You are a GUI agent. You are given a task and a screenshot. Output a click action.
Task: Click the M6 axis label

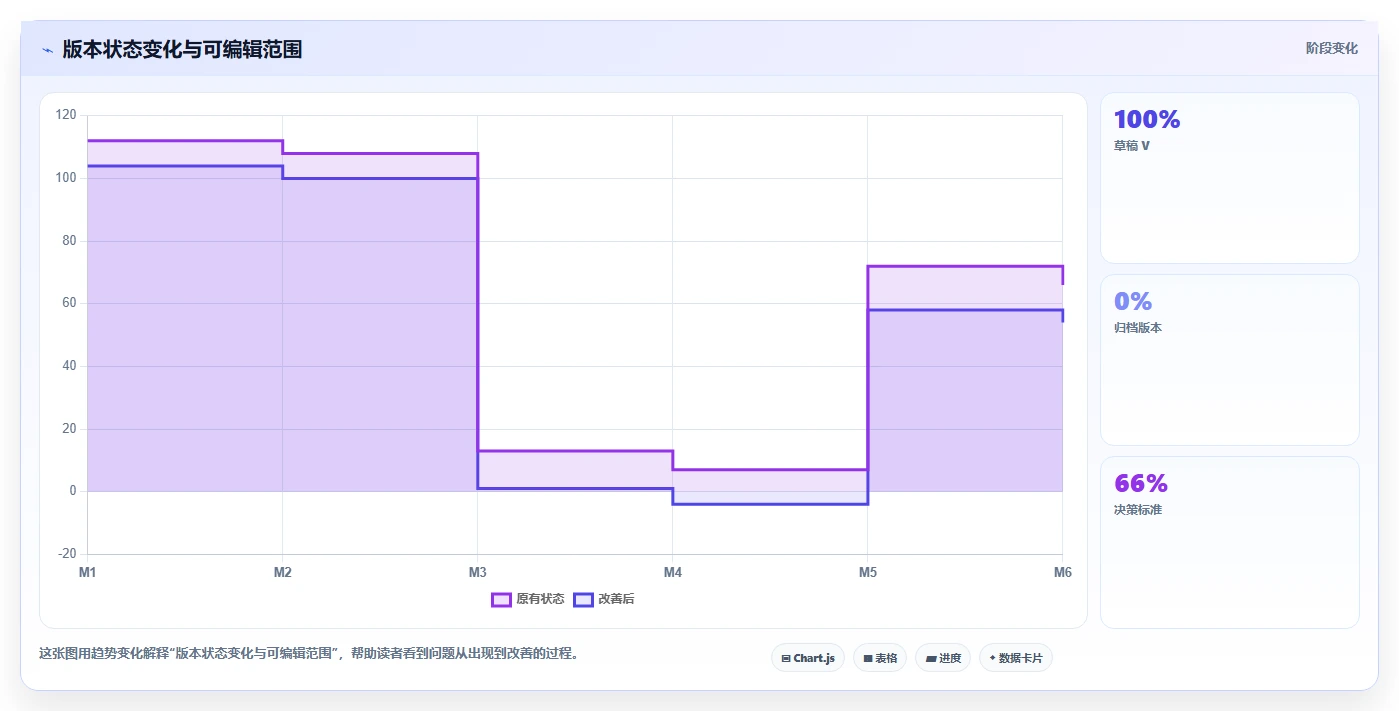(x=1062, y=572)
